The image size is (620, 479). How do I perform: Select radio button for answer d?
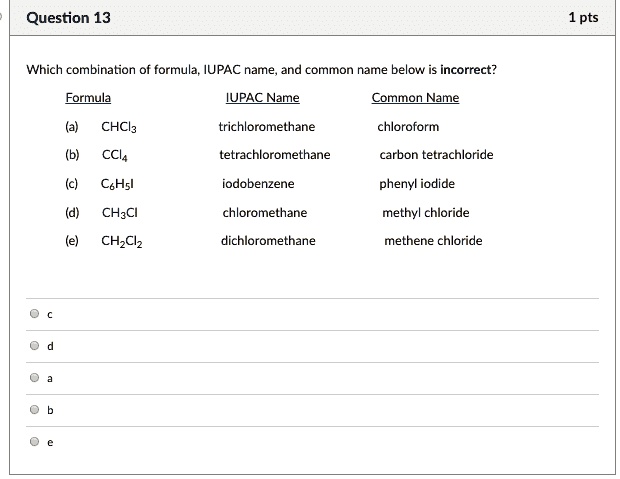click(x=35, y=346)
